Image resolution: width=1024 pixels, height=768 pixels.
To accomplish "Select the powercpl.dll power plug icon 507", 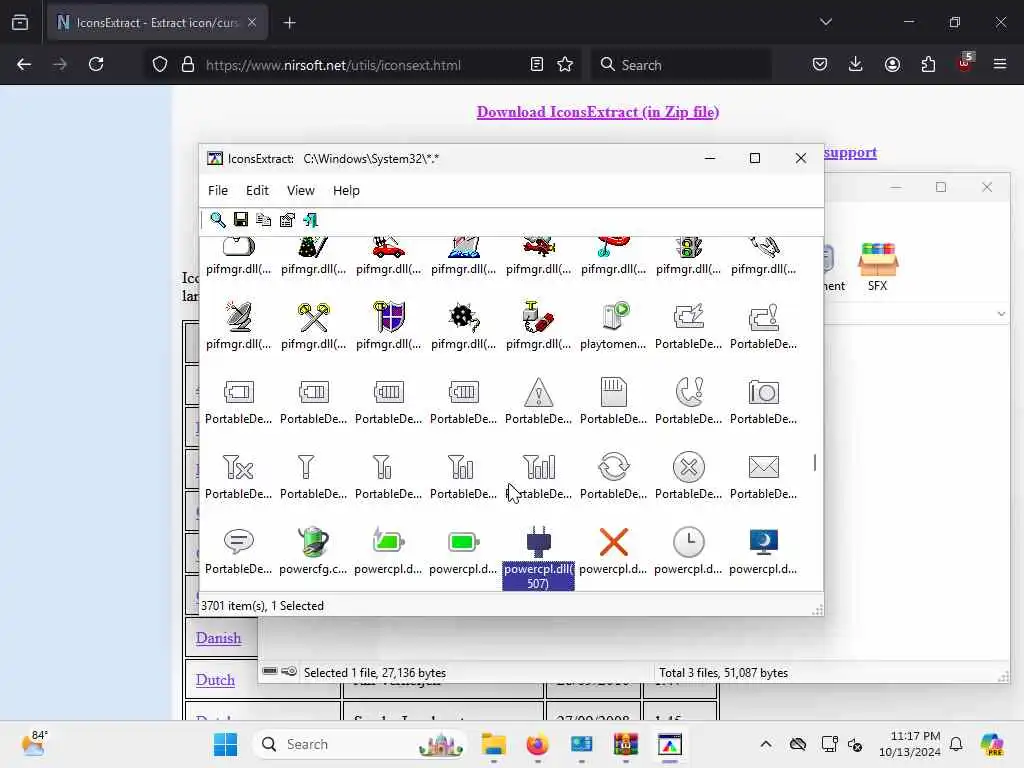I will [x=539, y=541].
